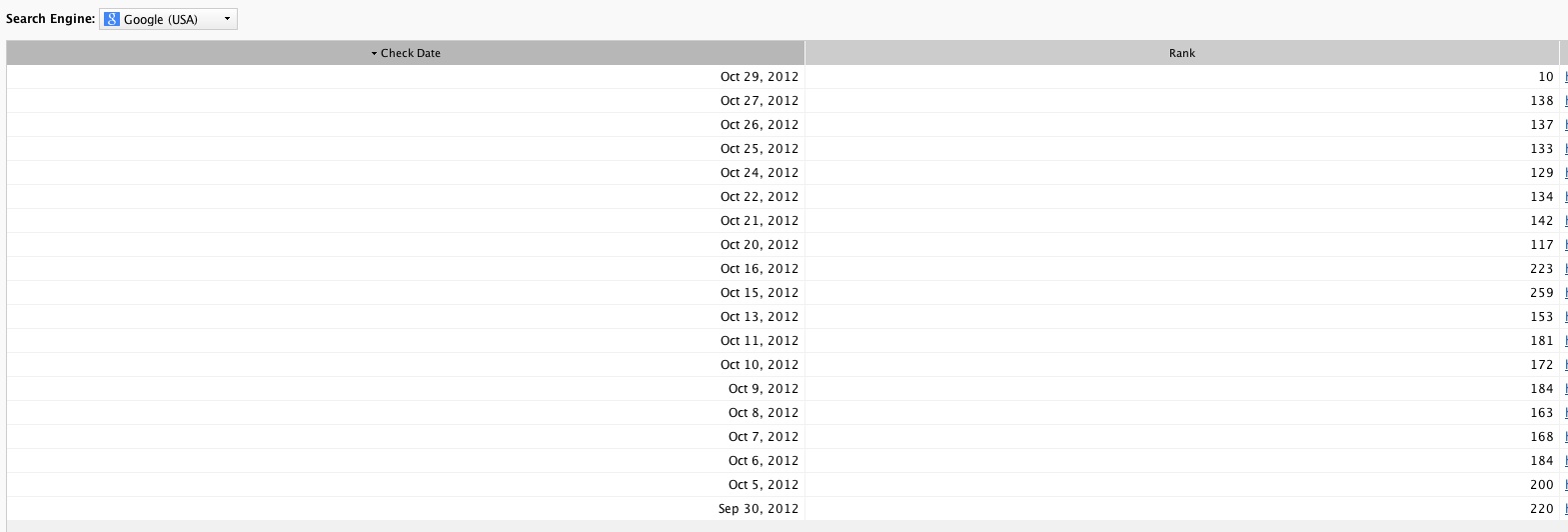The height and width of the screenshot is (532, 1568).
Task: Click the rank 200 value
Action: (x=1542, y=485)
